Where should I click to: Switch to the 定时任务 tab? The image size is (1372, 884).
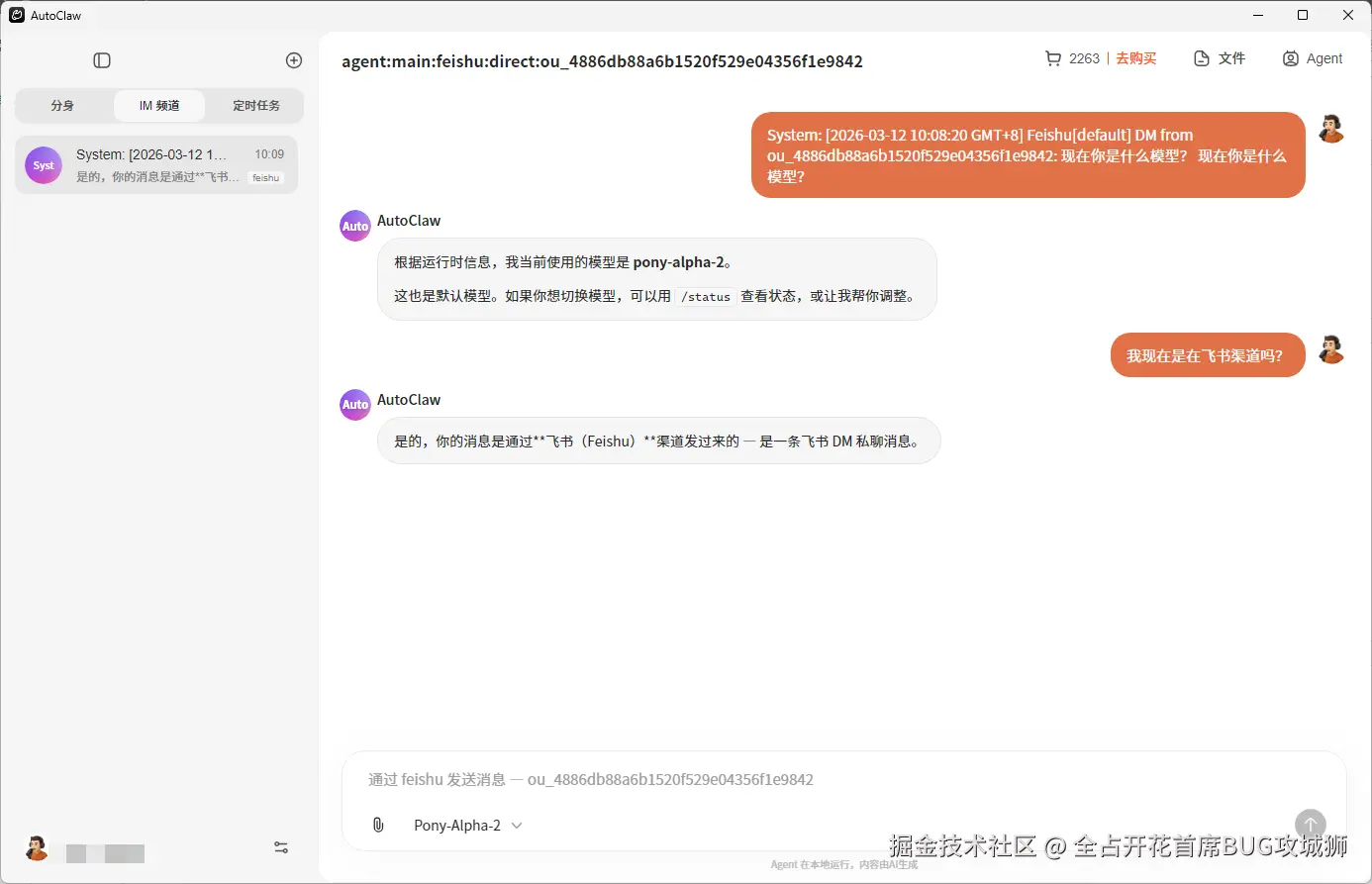(255, 105)
